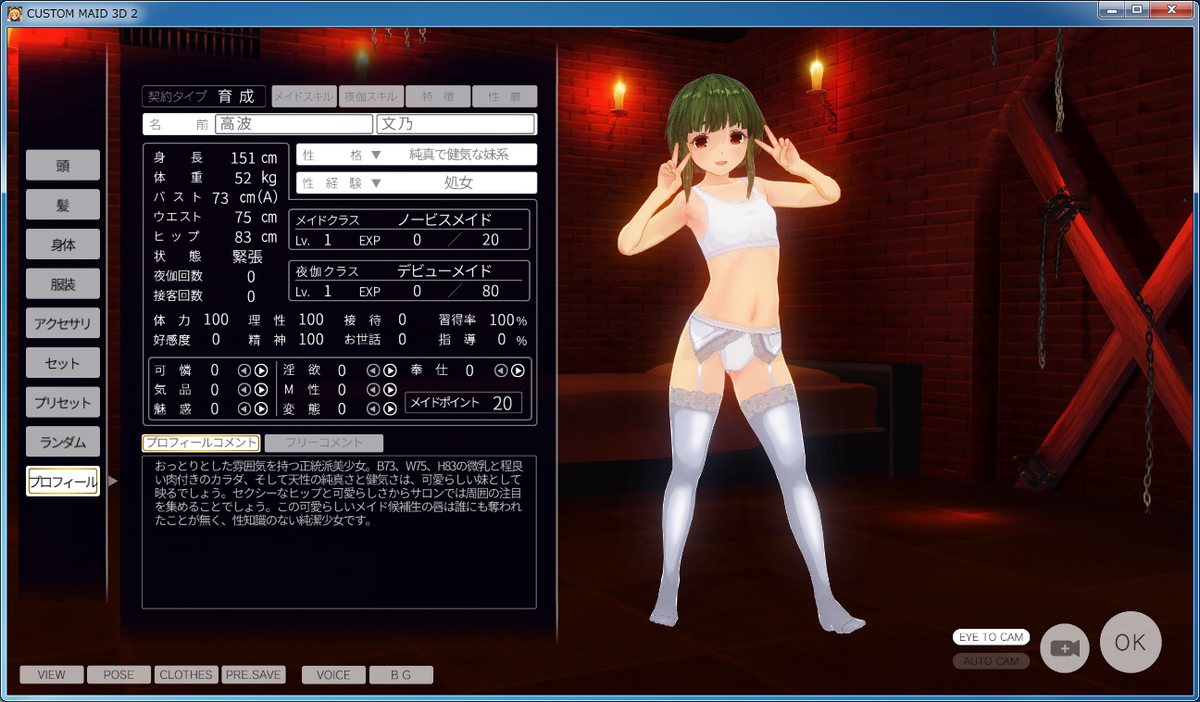Screen dimensions: 1200x702
Task: Increase the 気品 stat with right arrow
Action: click(x=261, y=389)
